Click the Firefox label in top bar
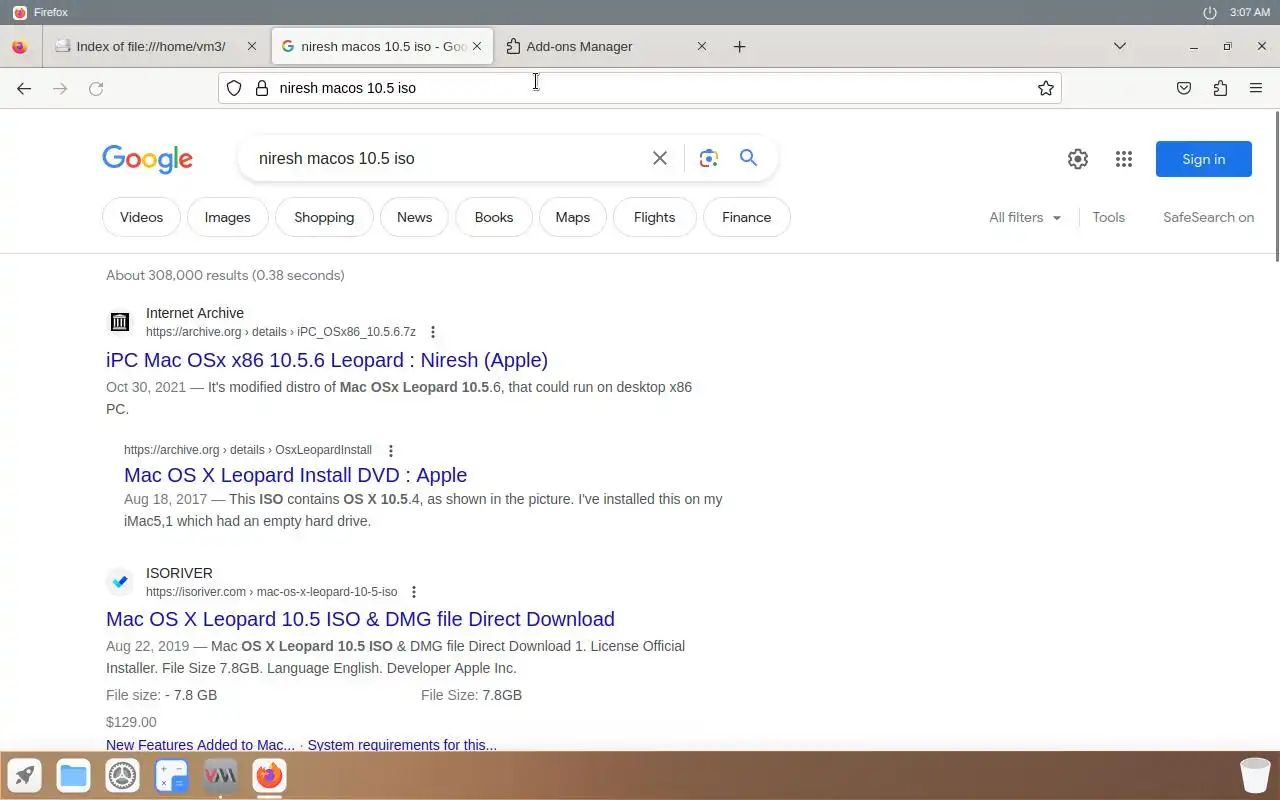Screen dimensions: 1280x800 click(x=51, y=12)
